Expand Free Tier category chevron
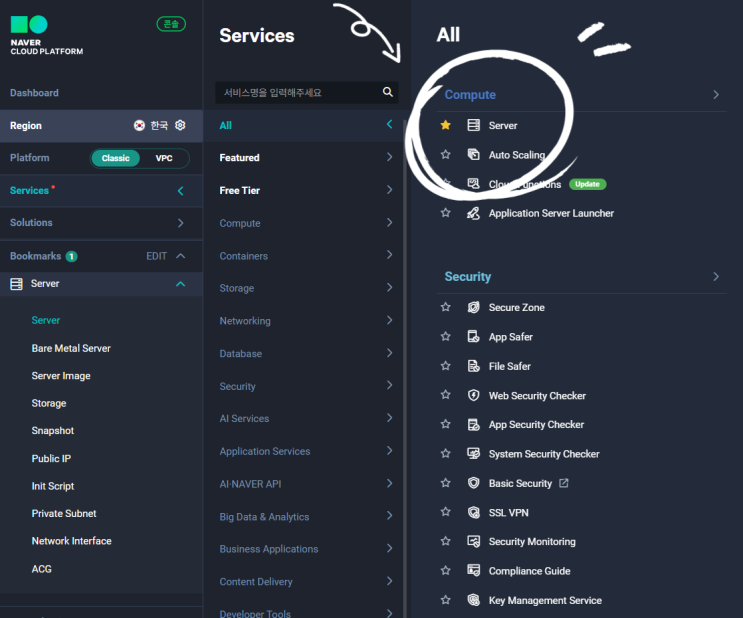The width and height of the screenshot is (743, 618). tap(390, 190)
